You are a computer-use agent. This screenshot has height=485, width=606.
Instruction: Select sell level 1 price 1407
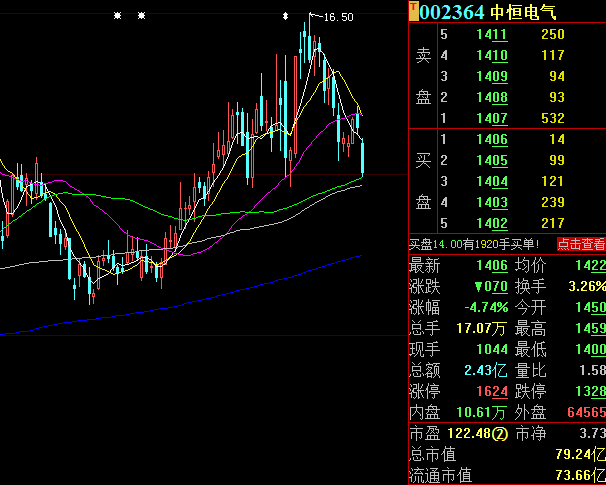click(x=491, y=119)
